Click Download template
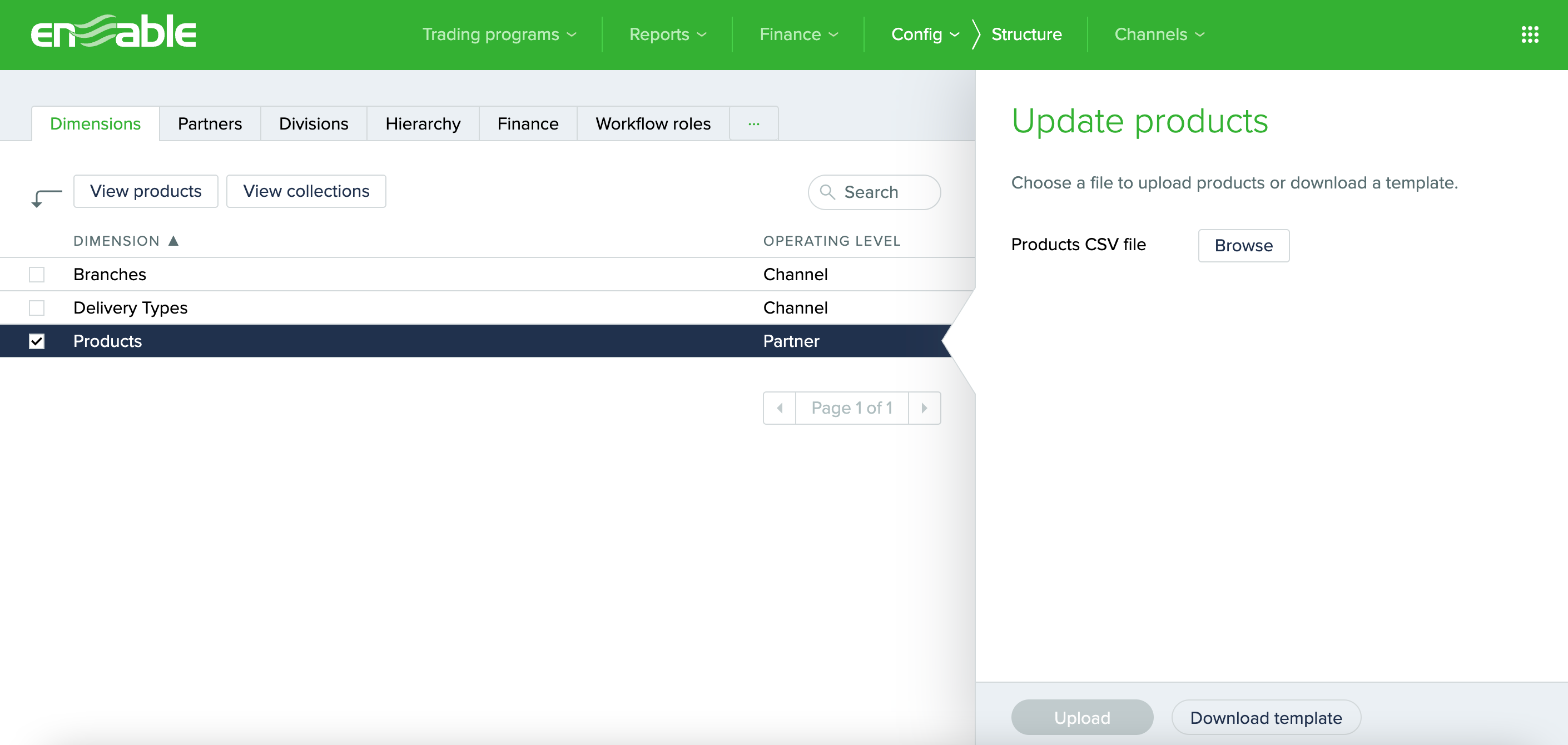 pyautogui.click(x=1266, y=718)
